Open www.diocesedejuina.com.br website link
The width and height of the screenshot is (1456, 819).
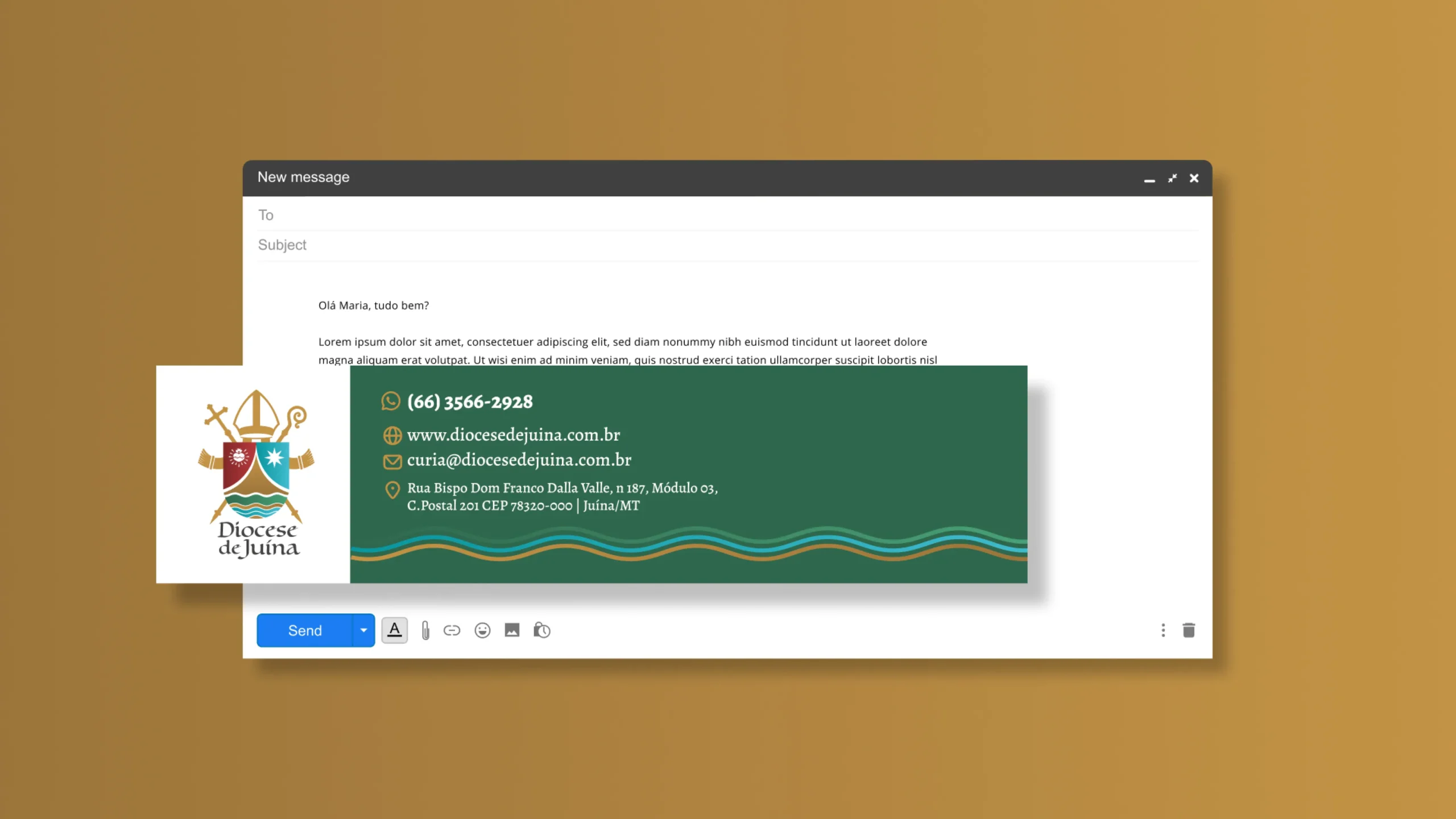click(x=513, y=435)
